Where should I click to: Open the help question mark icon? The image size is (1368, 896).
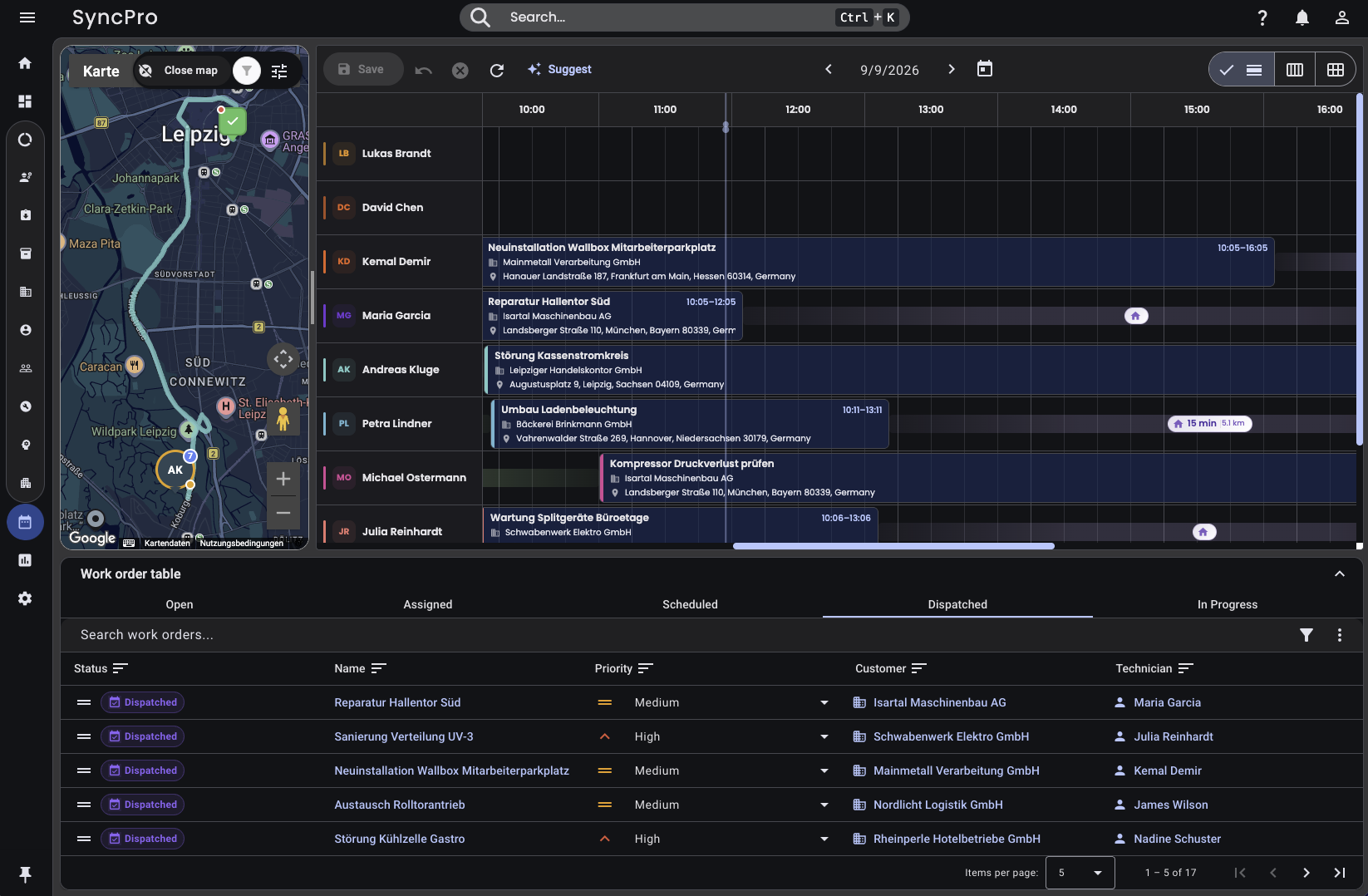pos(1262,17)
